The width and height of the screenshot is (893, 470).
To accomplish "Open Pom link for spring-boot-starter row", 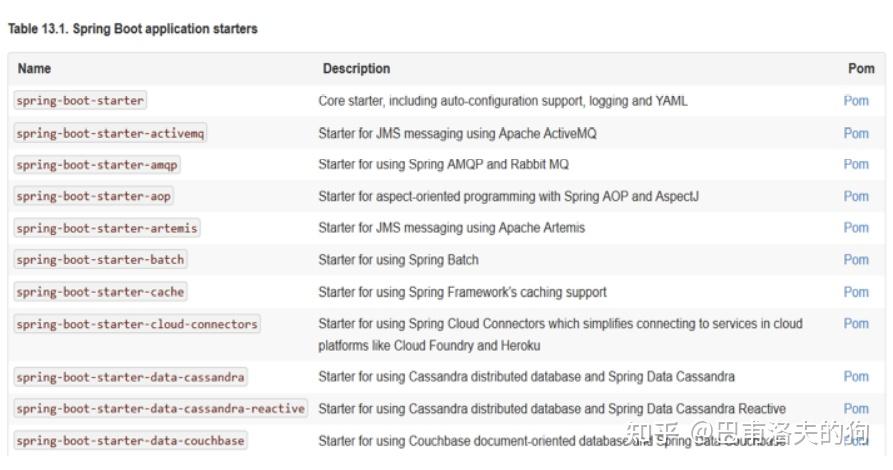I will [856, 101].
